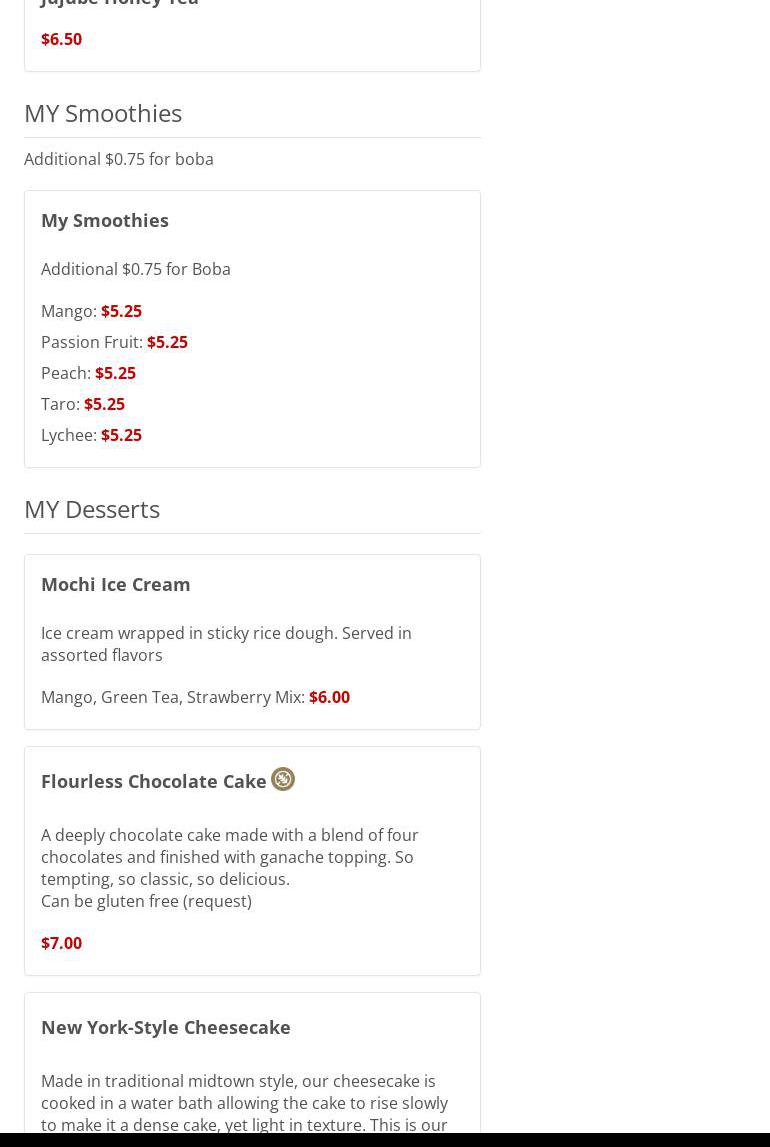Open the New York-Style Cheesecake item

[166, 1027]
